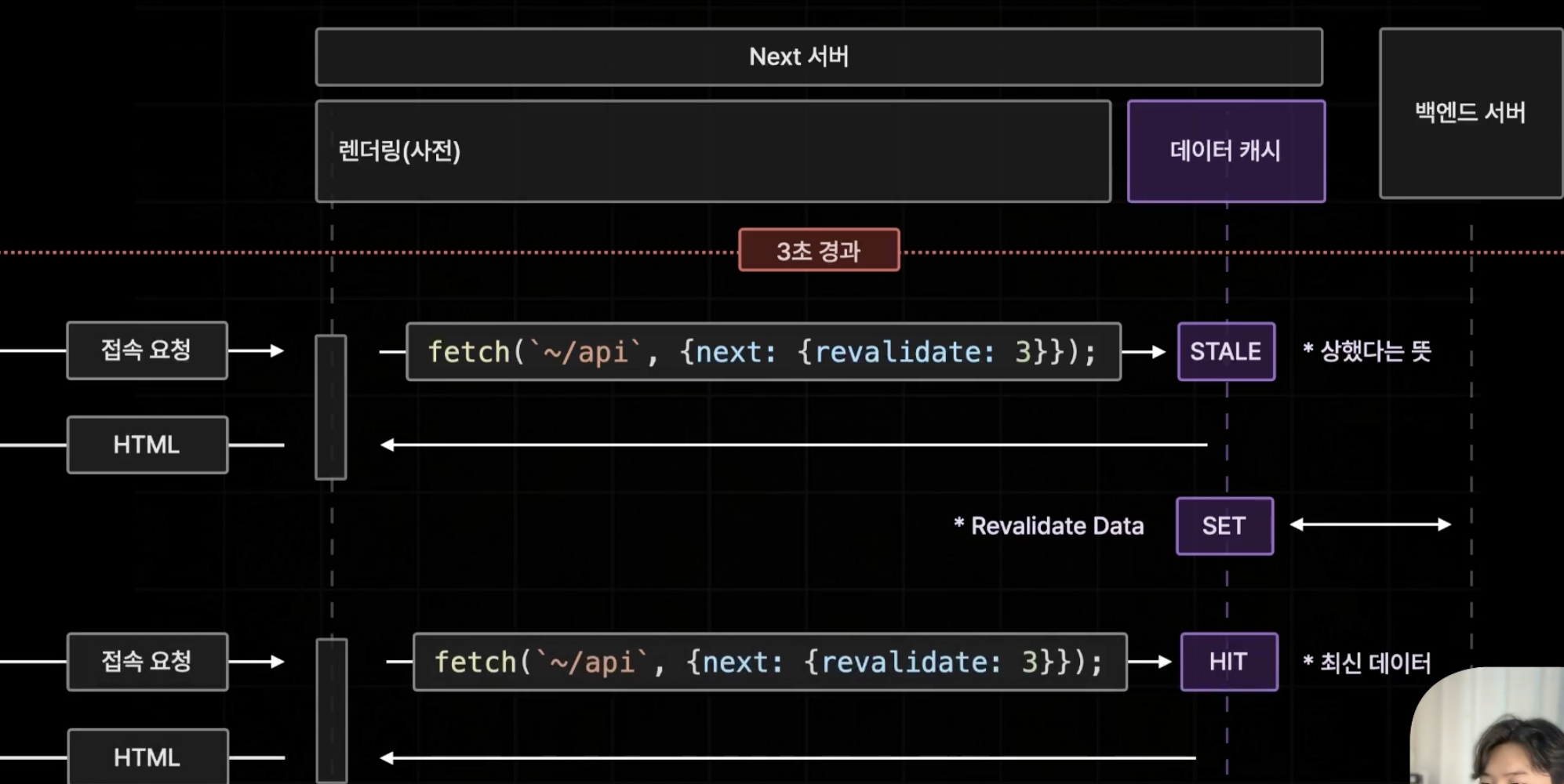Viewport: 1564px width, 784px height.
Task: Select the fetch code box before HIT
Action: tap(769, 662)
